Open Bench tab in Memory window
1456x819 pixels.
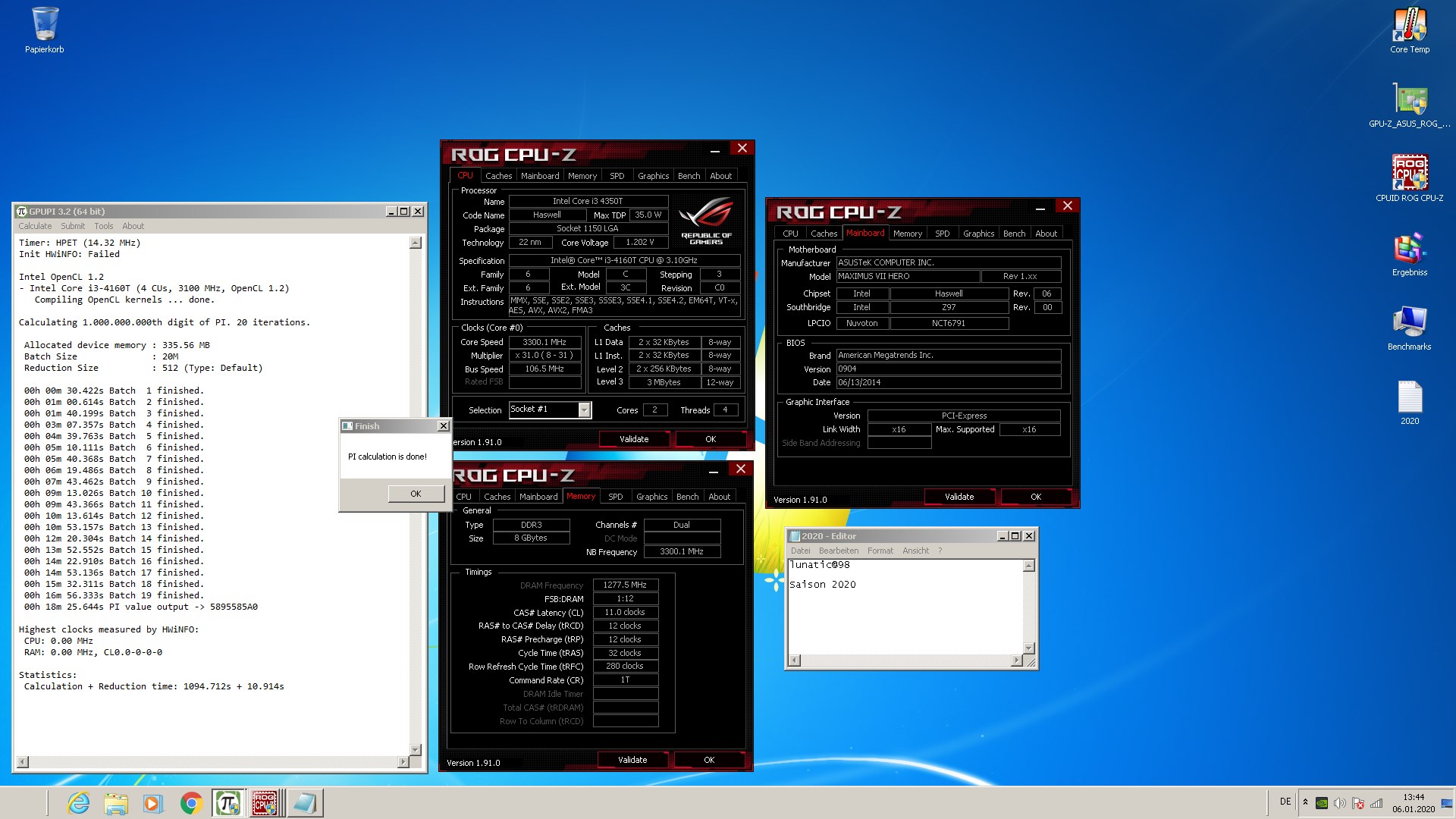[687, 497]
